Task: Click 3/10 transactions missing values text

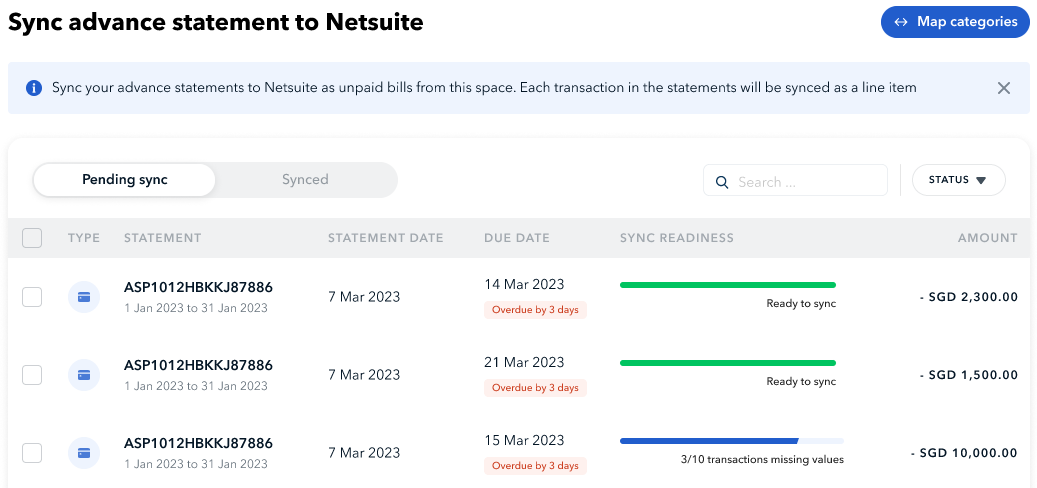Action: 762,460
